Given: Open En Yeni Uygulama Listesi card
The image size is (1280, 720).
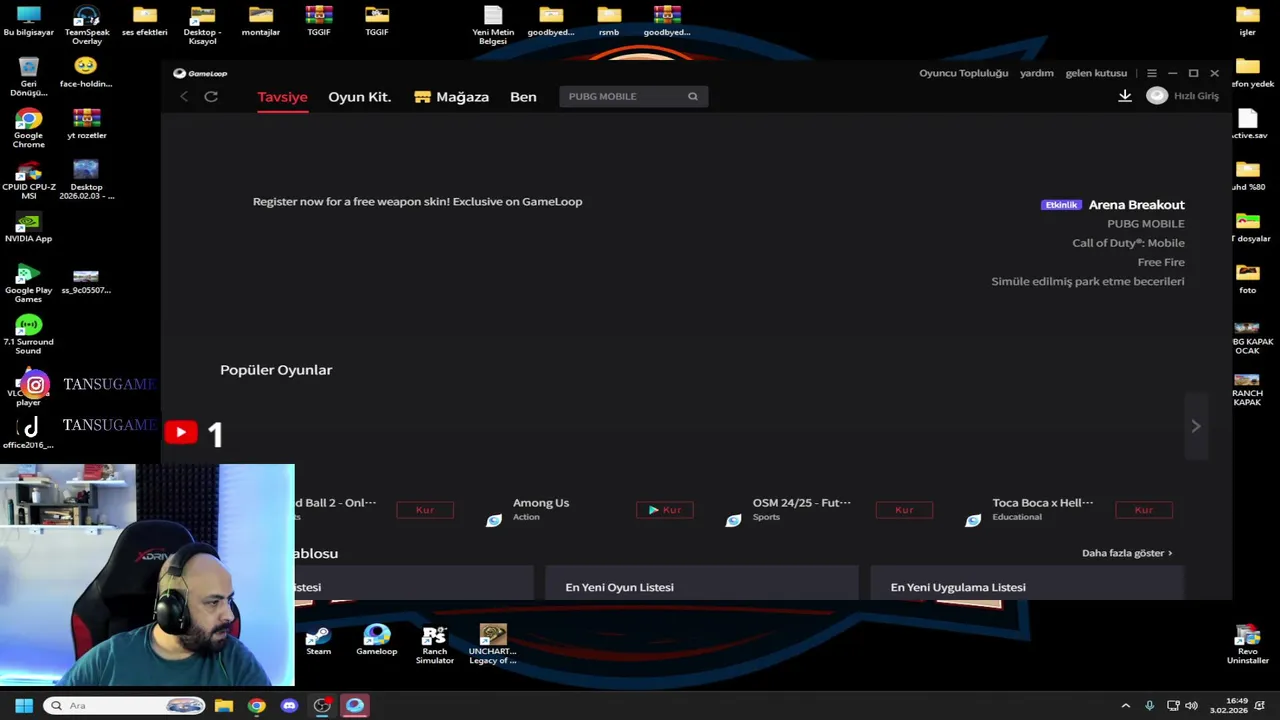Looking at the screenshot, I should (x=1027, y=584).
